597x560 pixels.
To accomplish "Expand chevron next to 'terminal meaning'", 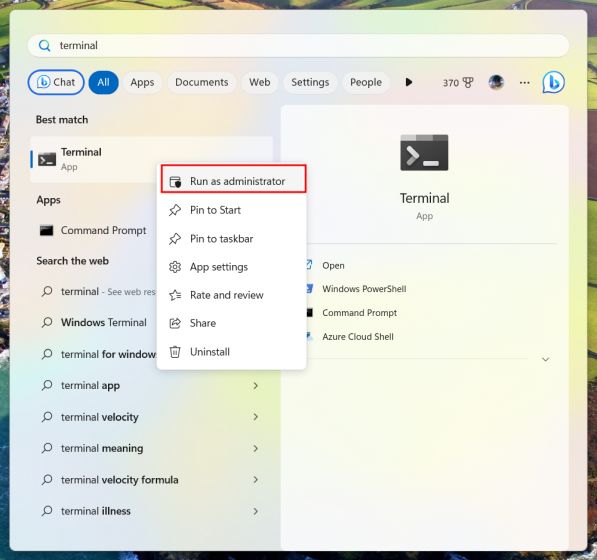I will pos(255,448).
